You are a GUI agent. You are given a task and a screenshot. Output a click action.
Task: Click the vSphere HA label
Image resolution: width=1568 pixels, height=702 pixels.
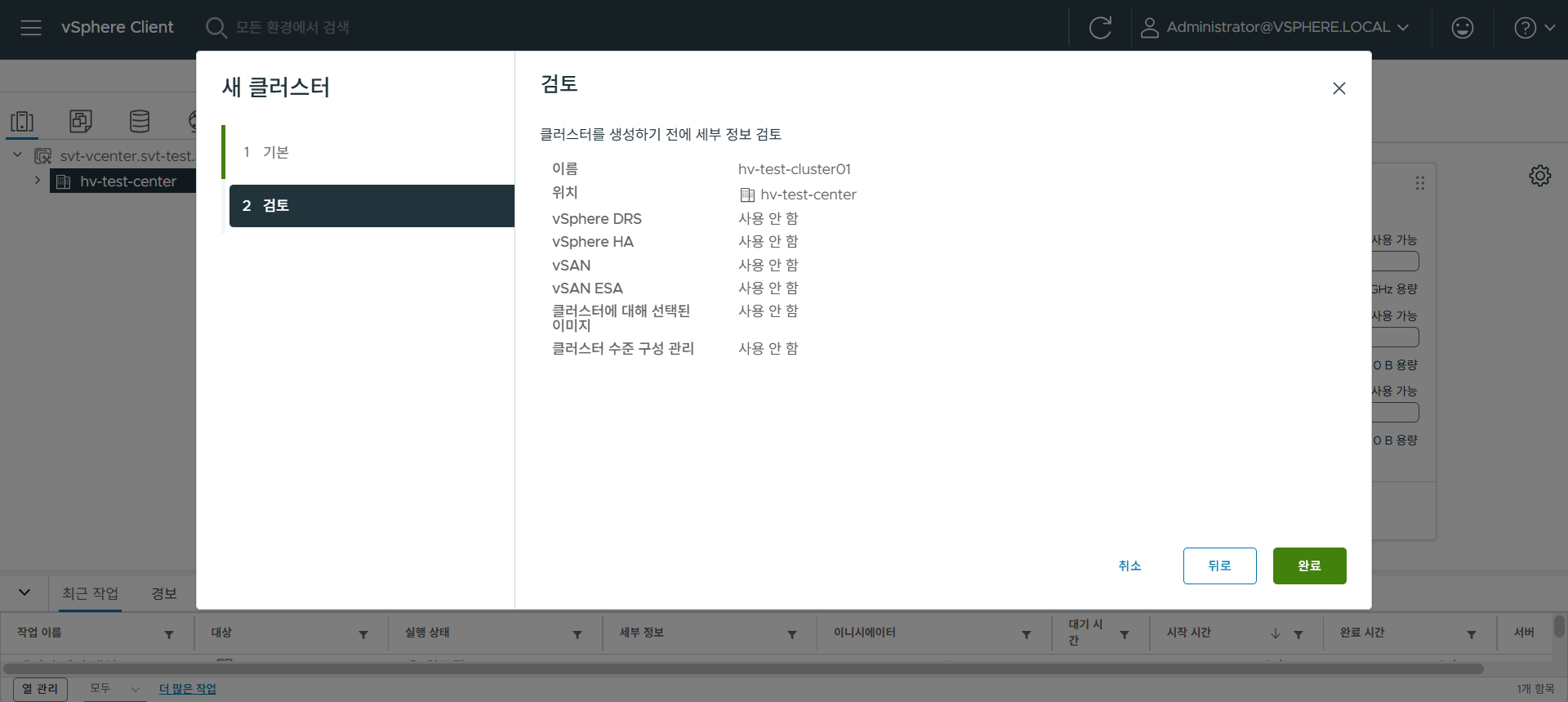pyautogui.click(x=593, y=242)
